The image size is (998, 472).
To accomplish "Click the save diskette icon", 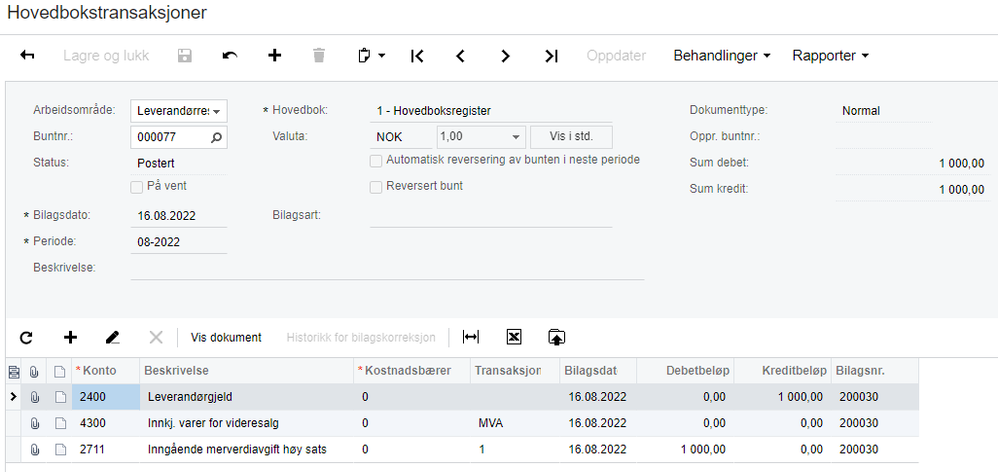I will (x=185, y=55).
